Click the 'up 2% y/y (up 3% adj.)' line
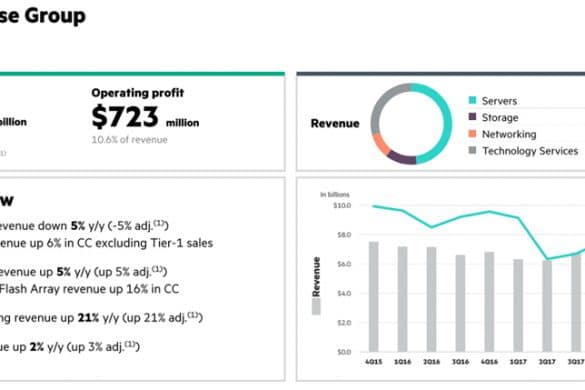The width and height of the screenshot is (585, 390). point(70,347)
